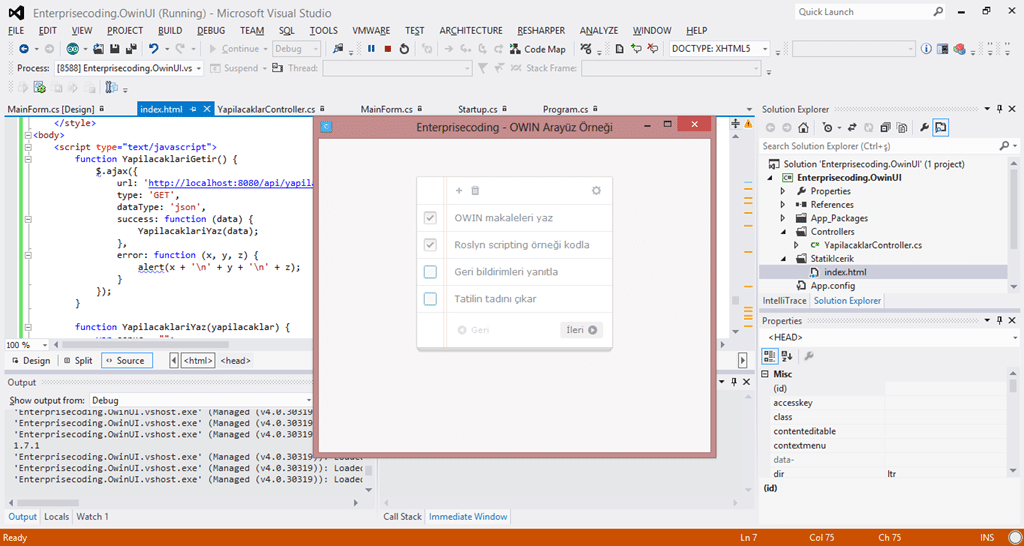Restart debugging with the circular arrow icon

pyautogui.click(x=404, y=49)
